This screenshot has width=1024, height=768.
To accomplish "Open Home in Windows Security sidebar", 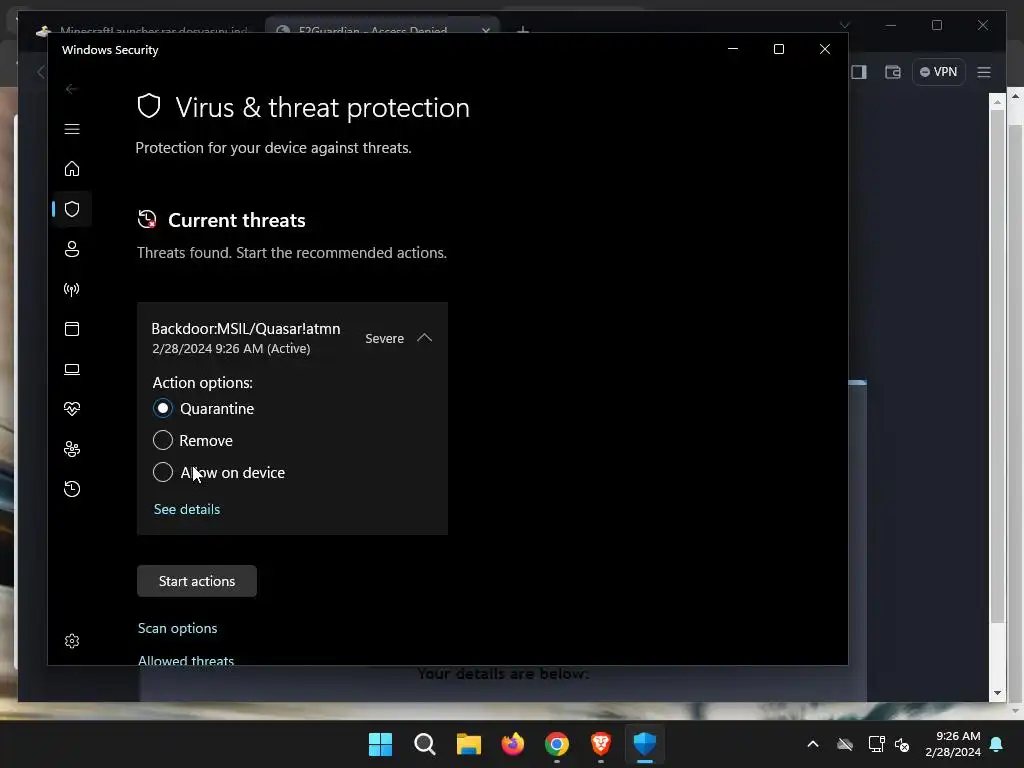I will [72, 169].
